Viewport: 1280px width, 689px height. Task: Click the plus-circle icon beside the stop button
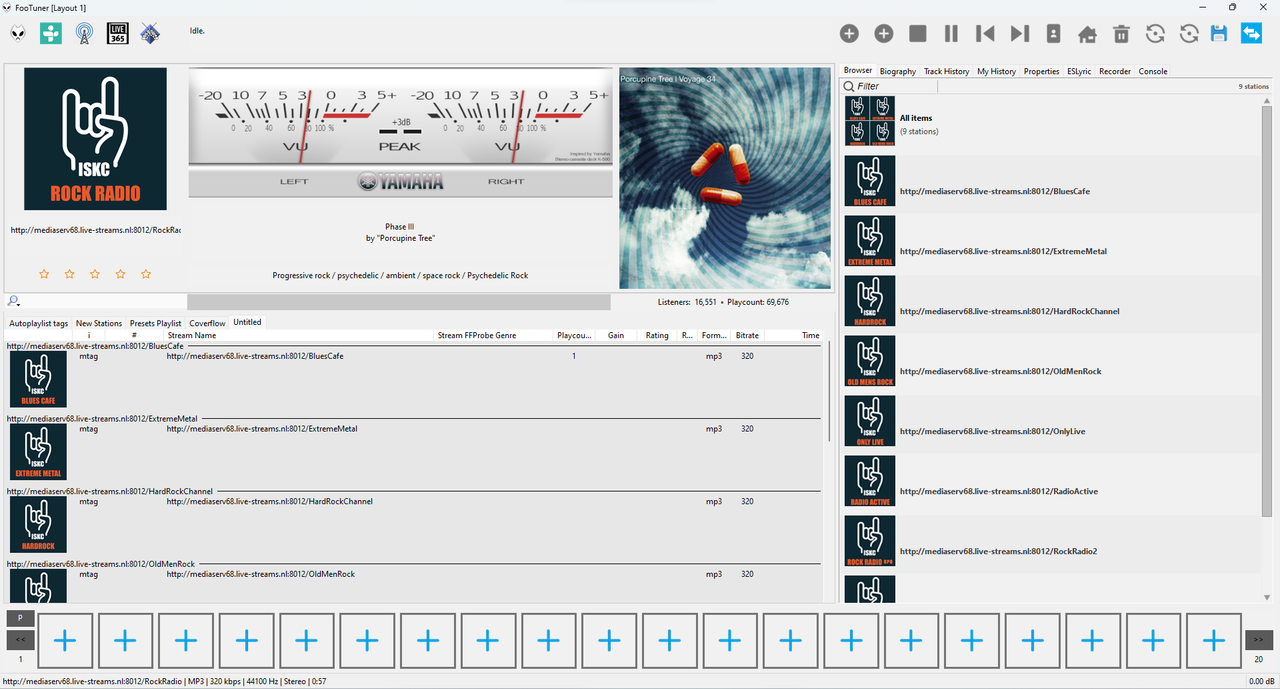coord(884,34)
